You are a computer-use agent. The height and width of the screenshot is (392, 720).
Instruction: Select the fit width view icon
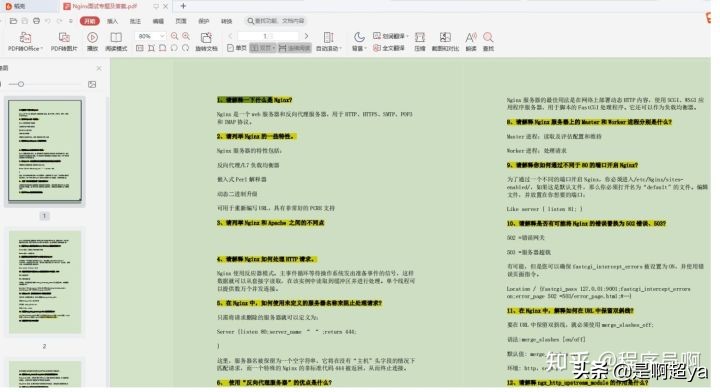pyautogui.click(x=151, y=48)
